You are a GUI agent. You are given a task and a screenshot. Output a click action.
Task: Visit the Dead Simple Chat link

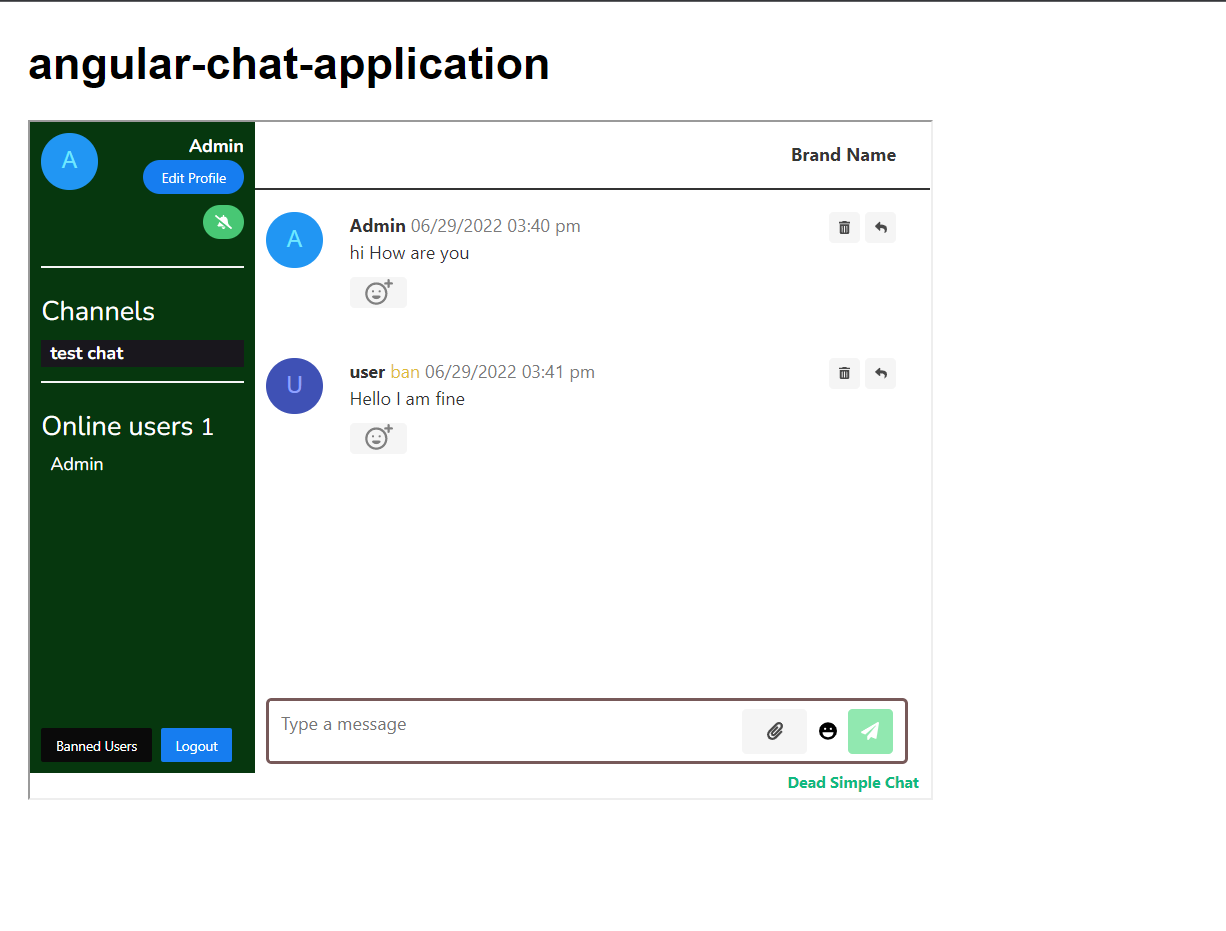coord(853,782)
